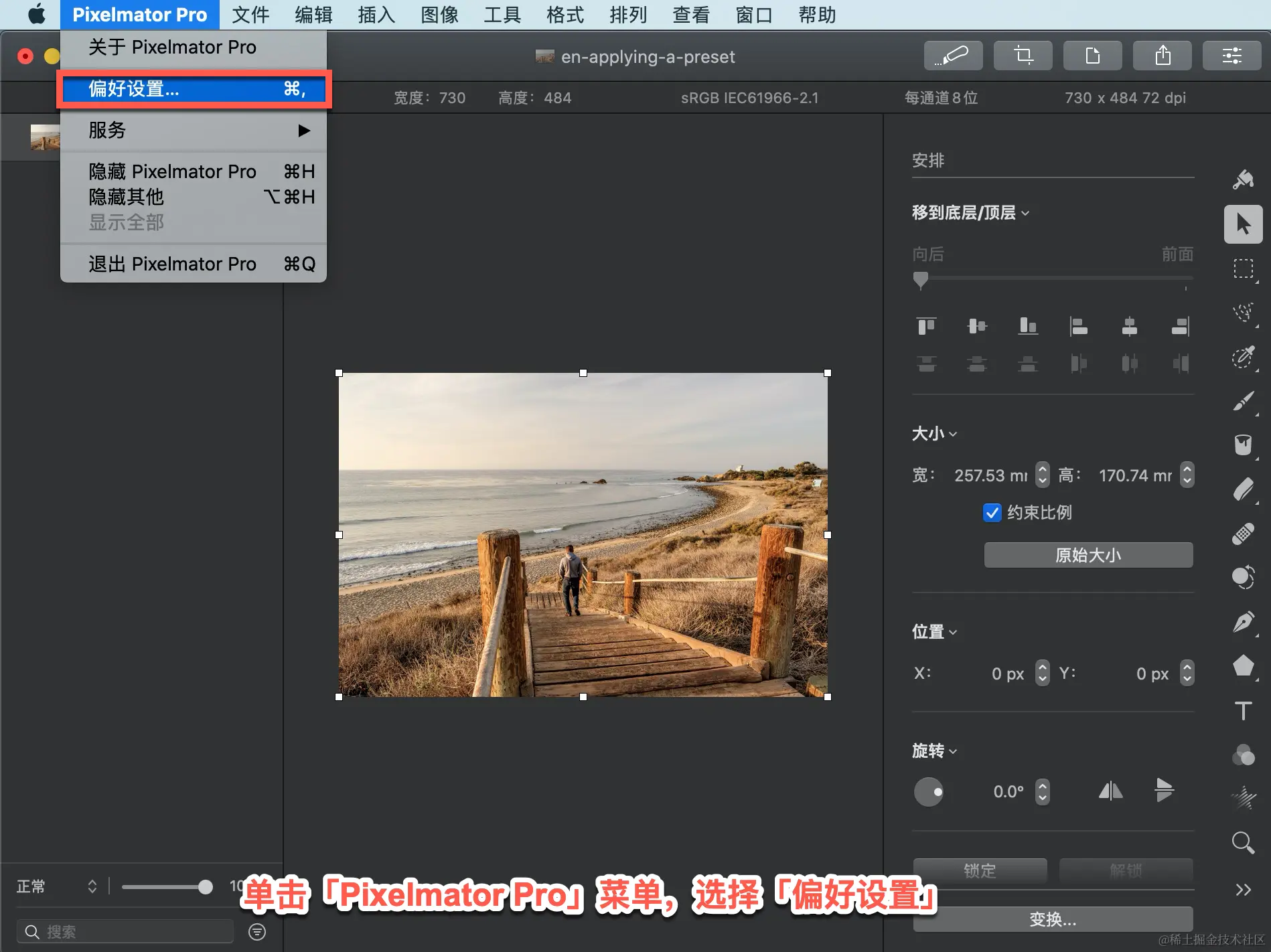Select the Effects sparkle tool
Screen dimensions: 1271x952
(x=1243, y=798)
